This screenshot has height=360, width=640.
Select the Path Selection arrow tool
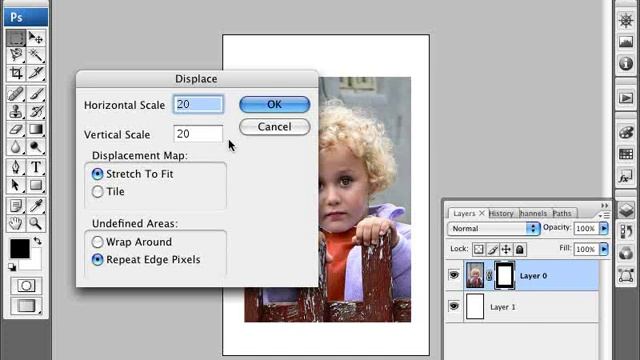pos(16,185)
